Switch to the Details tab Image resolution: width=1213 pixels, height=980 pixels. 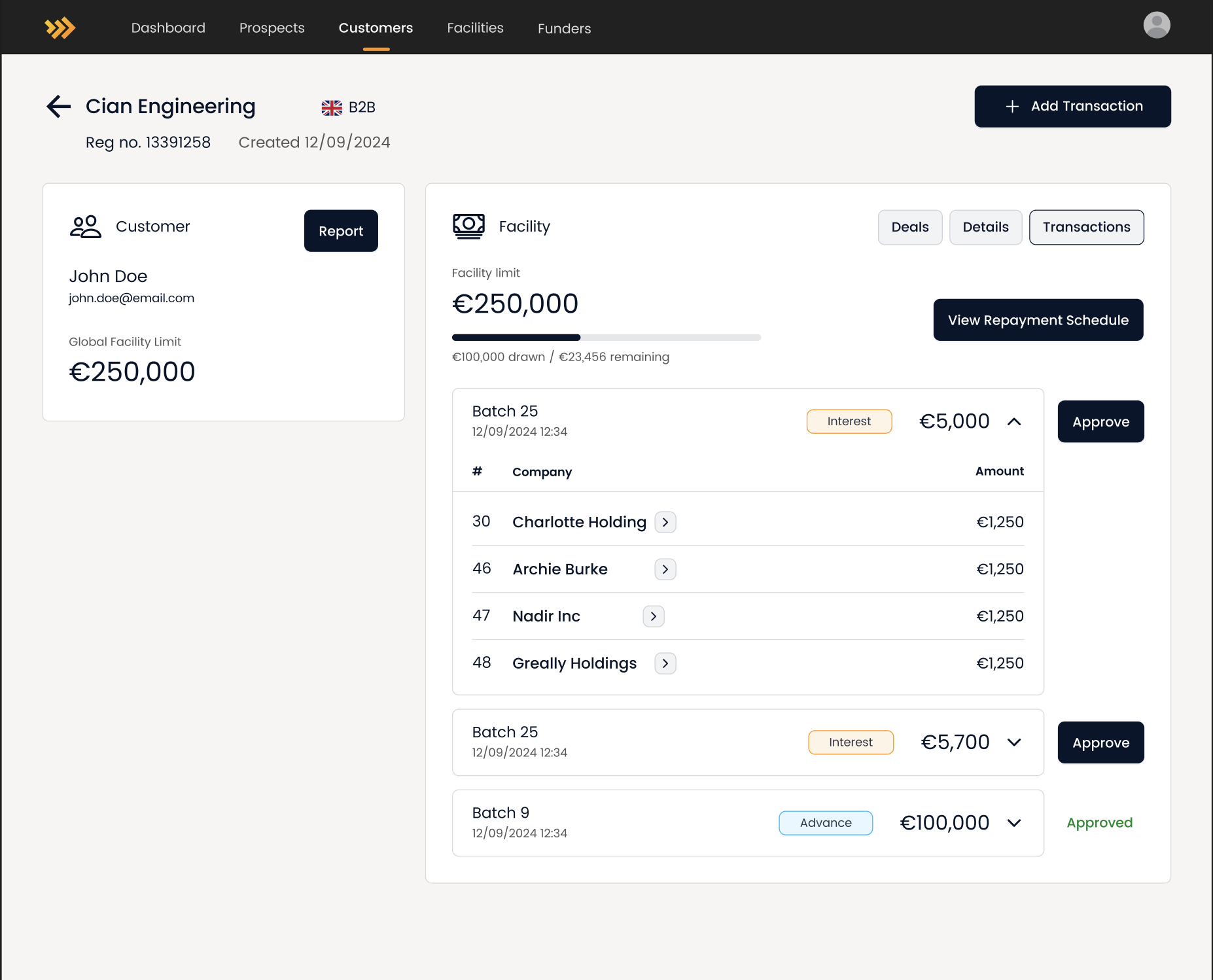click(x=985, y=227)
